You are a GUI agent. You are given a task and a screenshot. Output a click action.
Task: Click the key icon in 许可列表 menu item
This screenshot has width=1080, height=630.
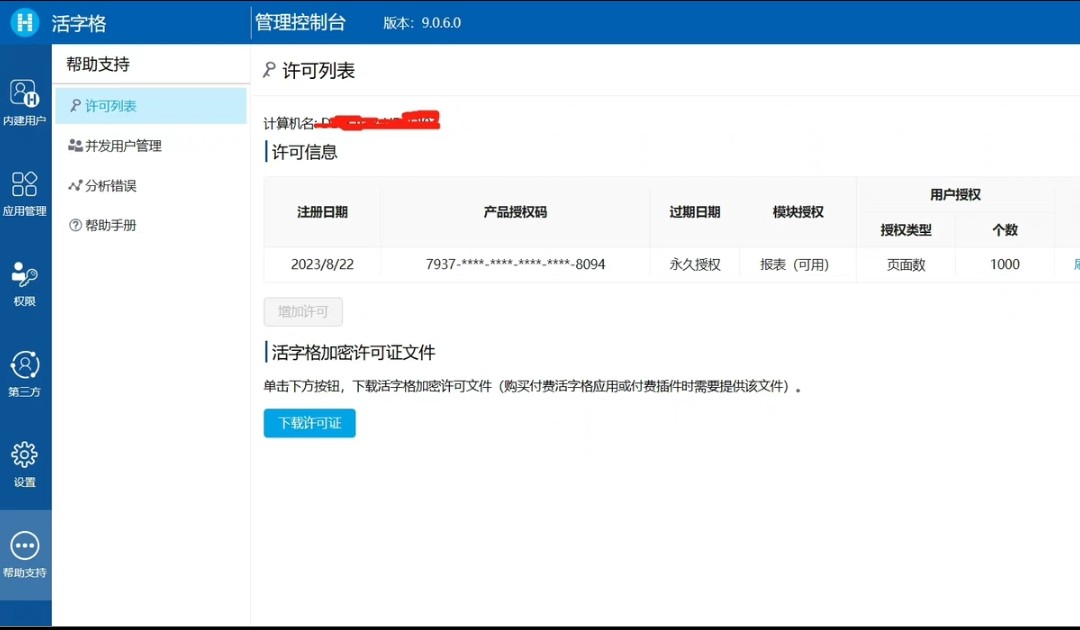[75, 105]
